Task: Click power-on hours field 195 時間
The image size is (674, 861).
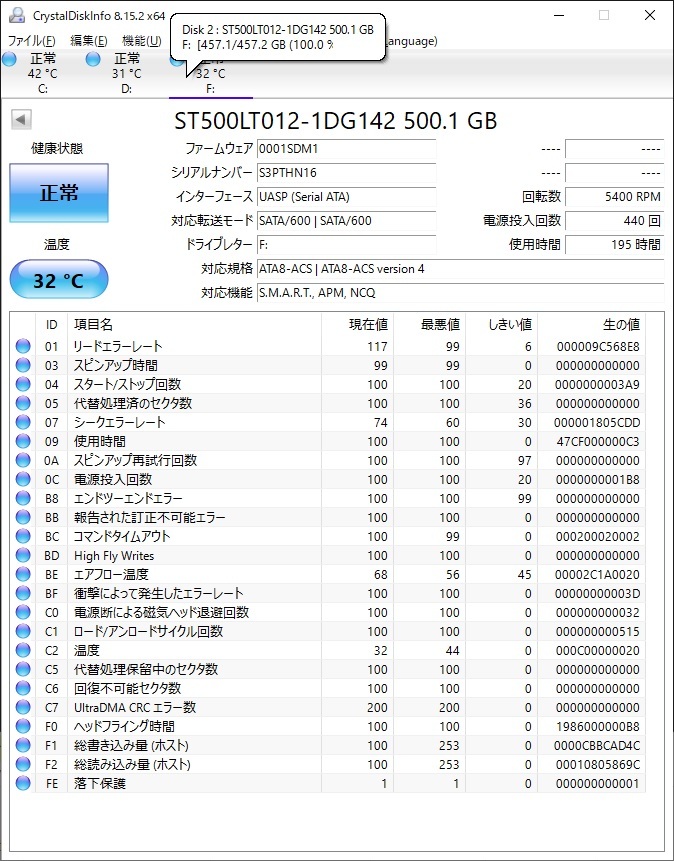Action: click(614, 245)
